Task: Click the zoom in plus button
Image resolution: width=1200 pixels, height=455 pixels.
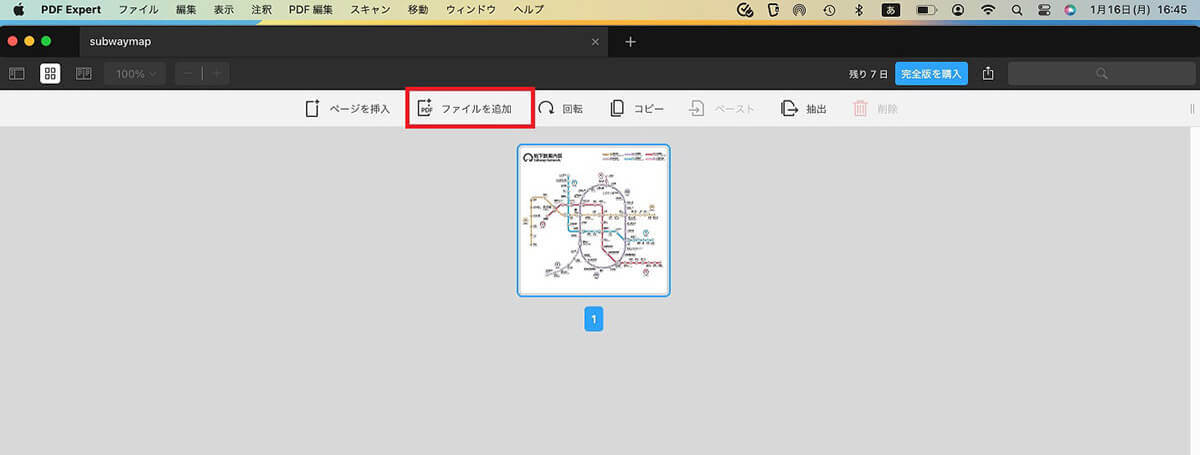Action: tap(216, 73)
